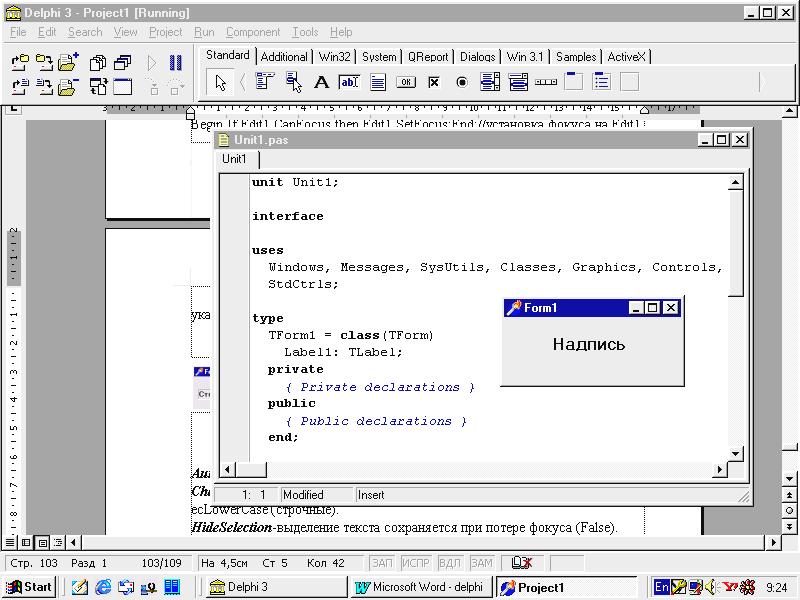Select the PopupMenu component
Viewport: 800px width, 600px height.
pos(293,82)
